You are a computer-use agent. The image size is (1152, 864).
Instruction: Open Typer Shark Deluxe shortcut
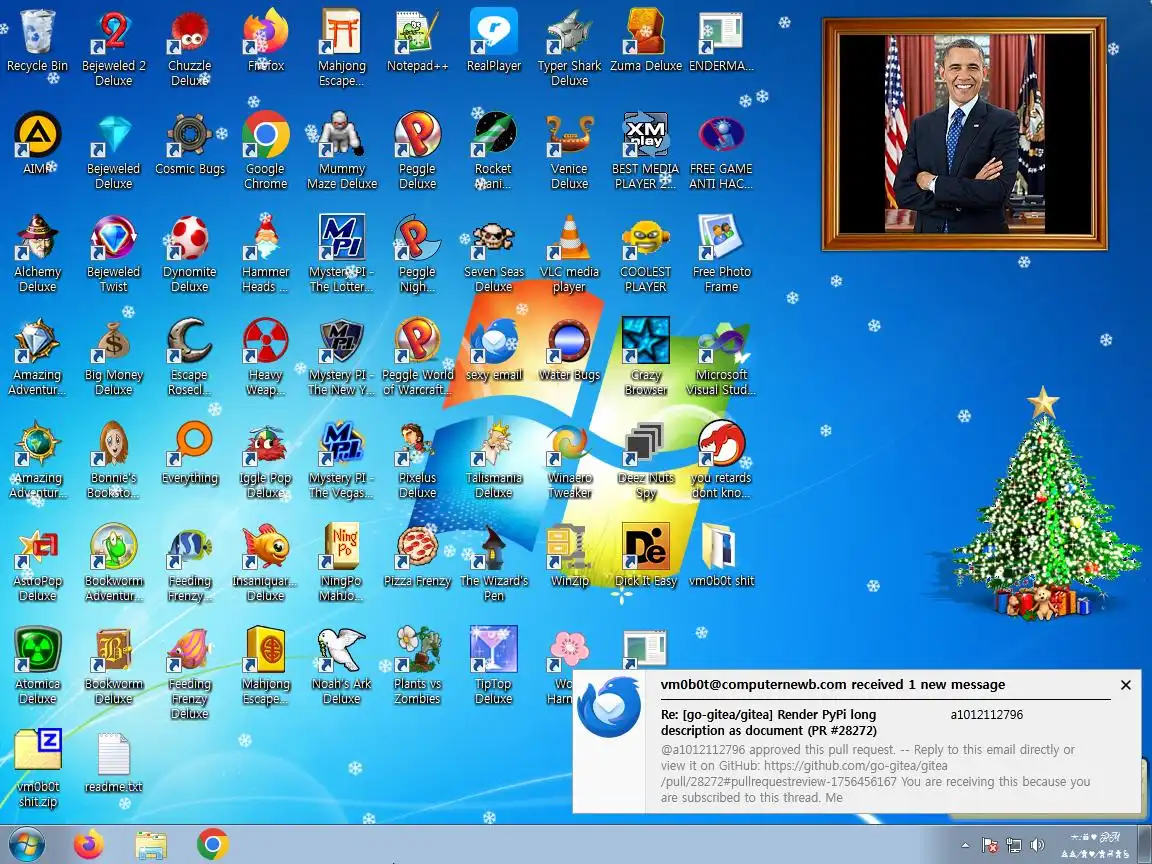[x=569, y=48]
